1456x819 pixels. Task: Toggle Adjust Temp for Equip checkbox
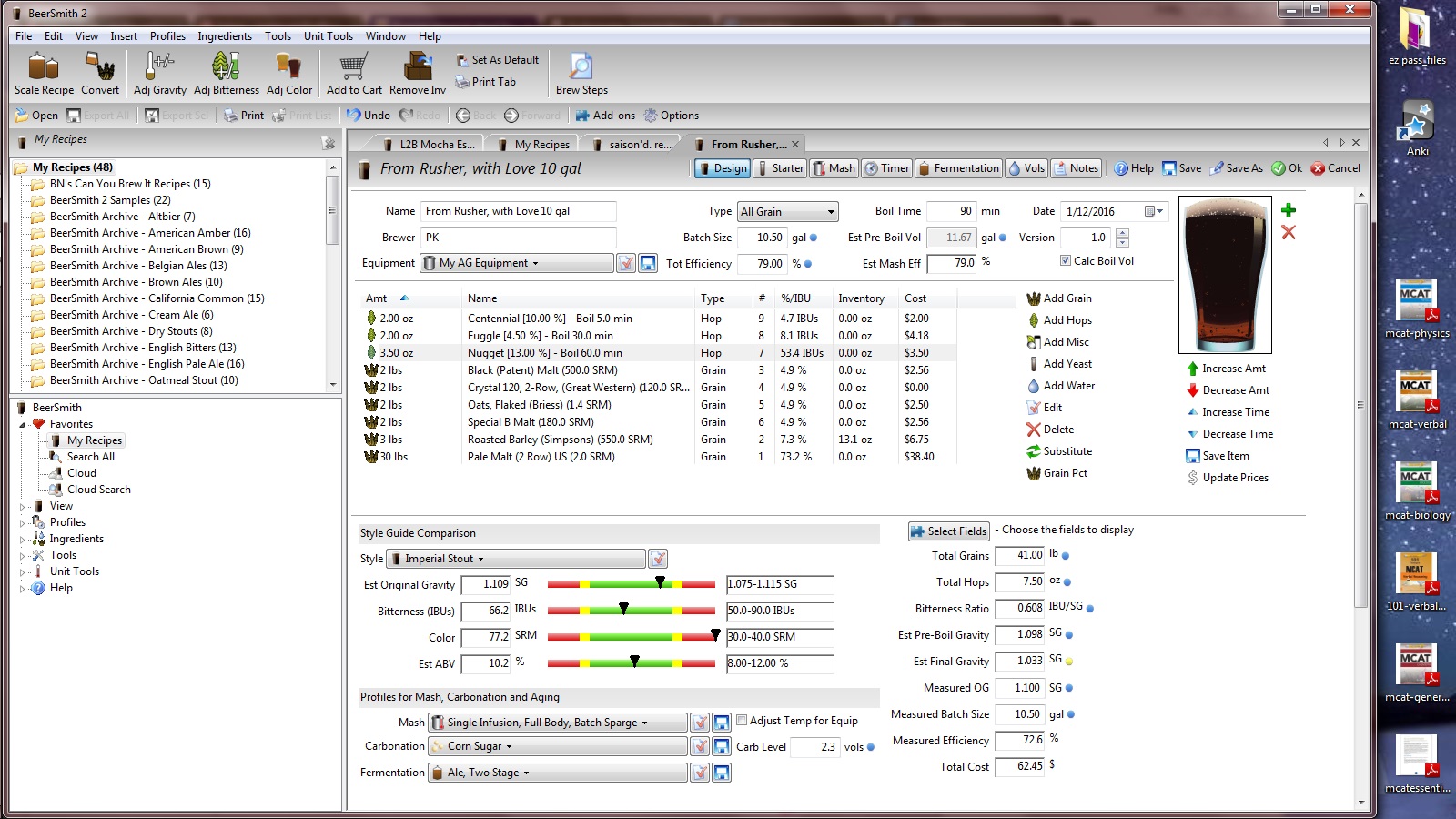click(742, 720)
